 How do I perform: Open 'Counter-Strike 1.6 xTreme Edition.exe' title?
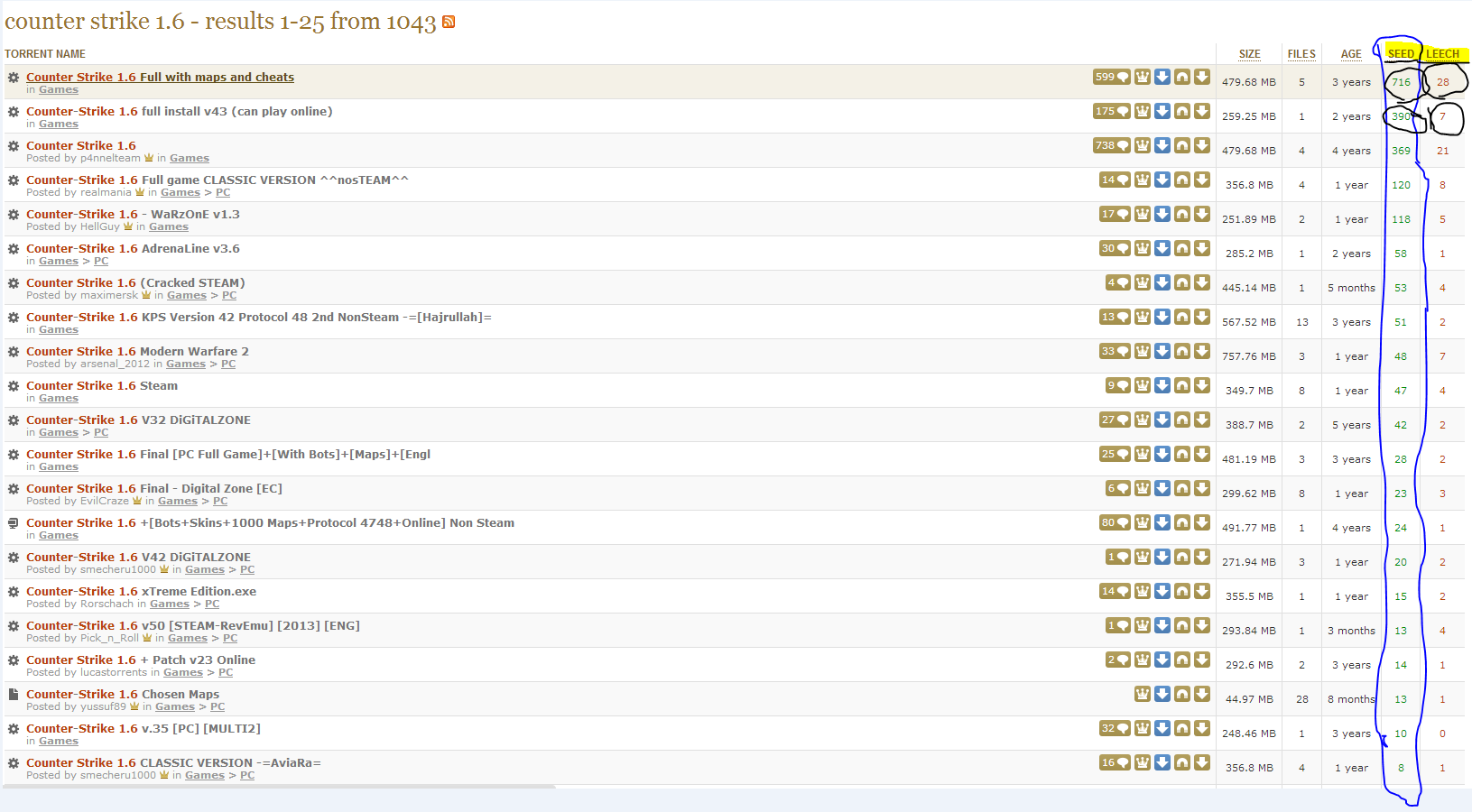point(141,591)
